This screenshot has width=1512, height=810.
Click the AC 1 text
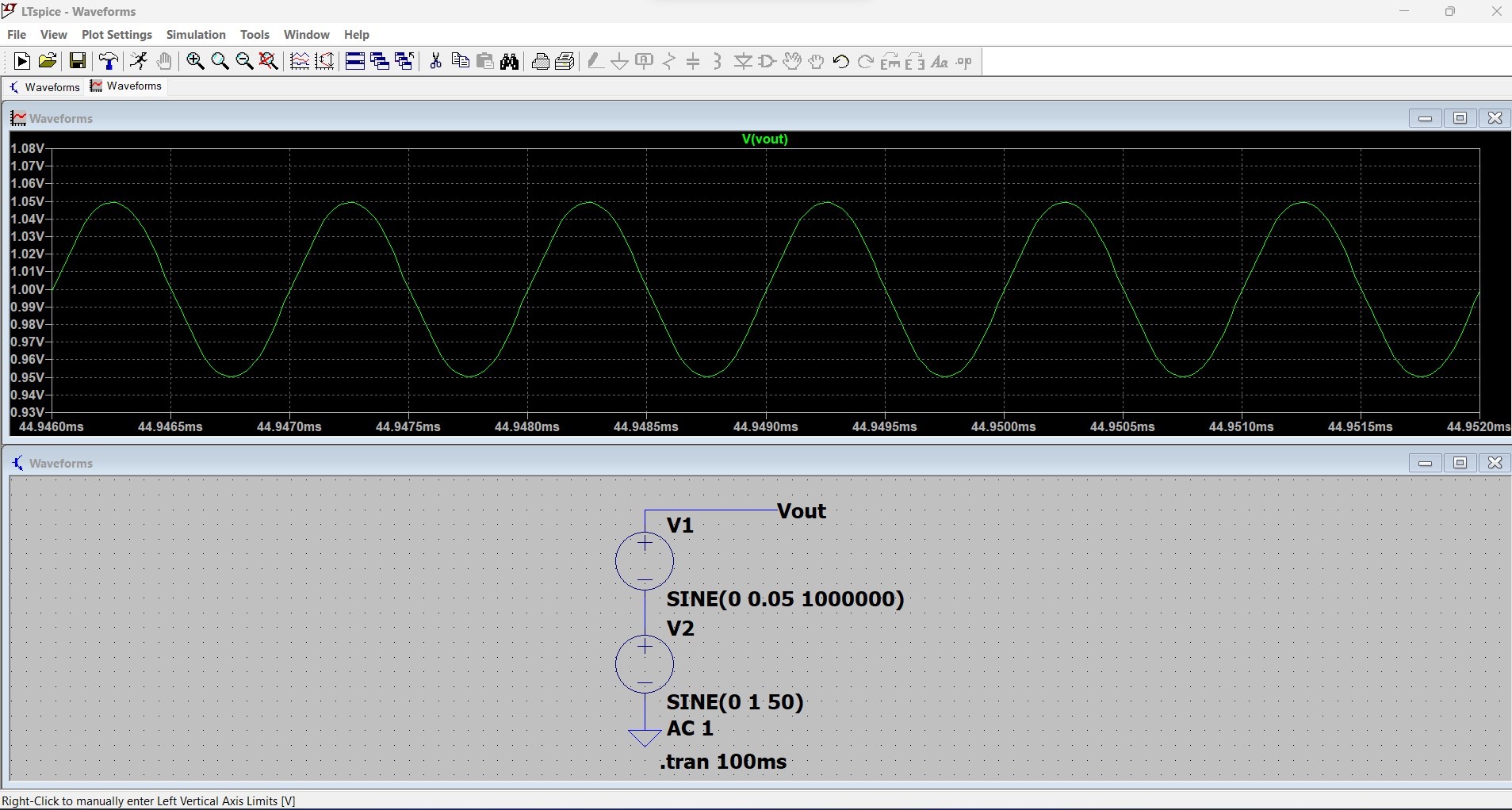tap(690, 728)
